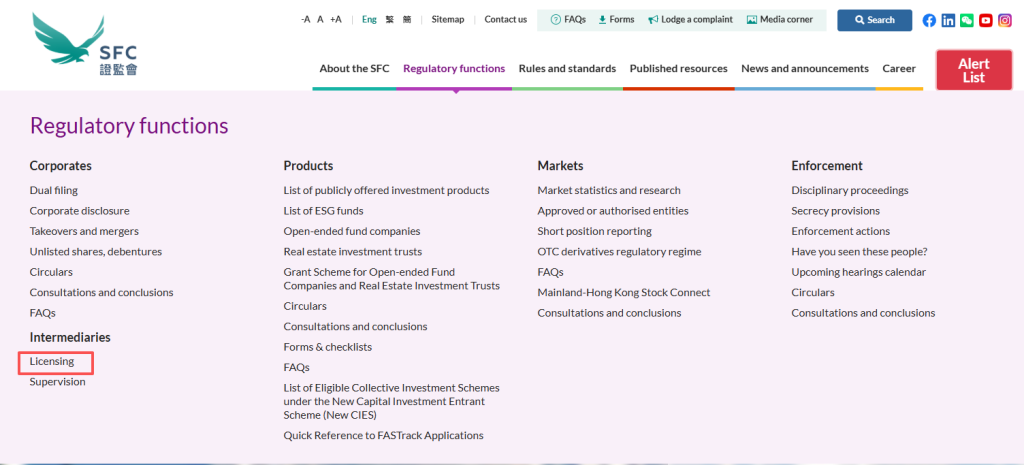Open the Media corner link
This screenshot has width=1024, height=465.
tap(779, 20)
